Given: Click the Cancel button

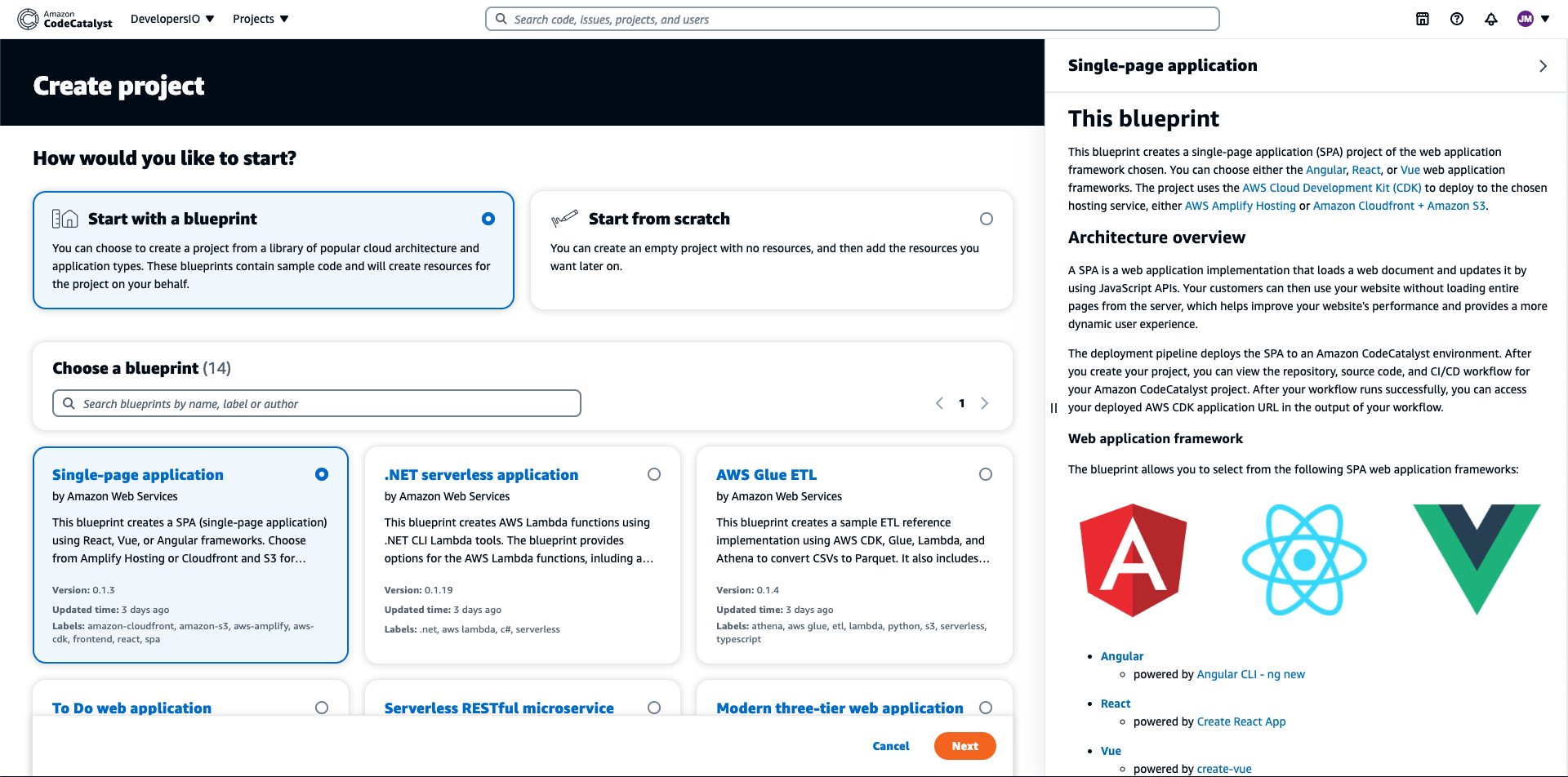Looking at the screenshot, I should point(891,746).
